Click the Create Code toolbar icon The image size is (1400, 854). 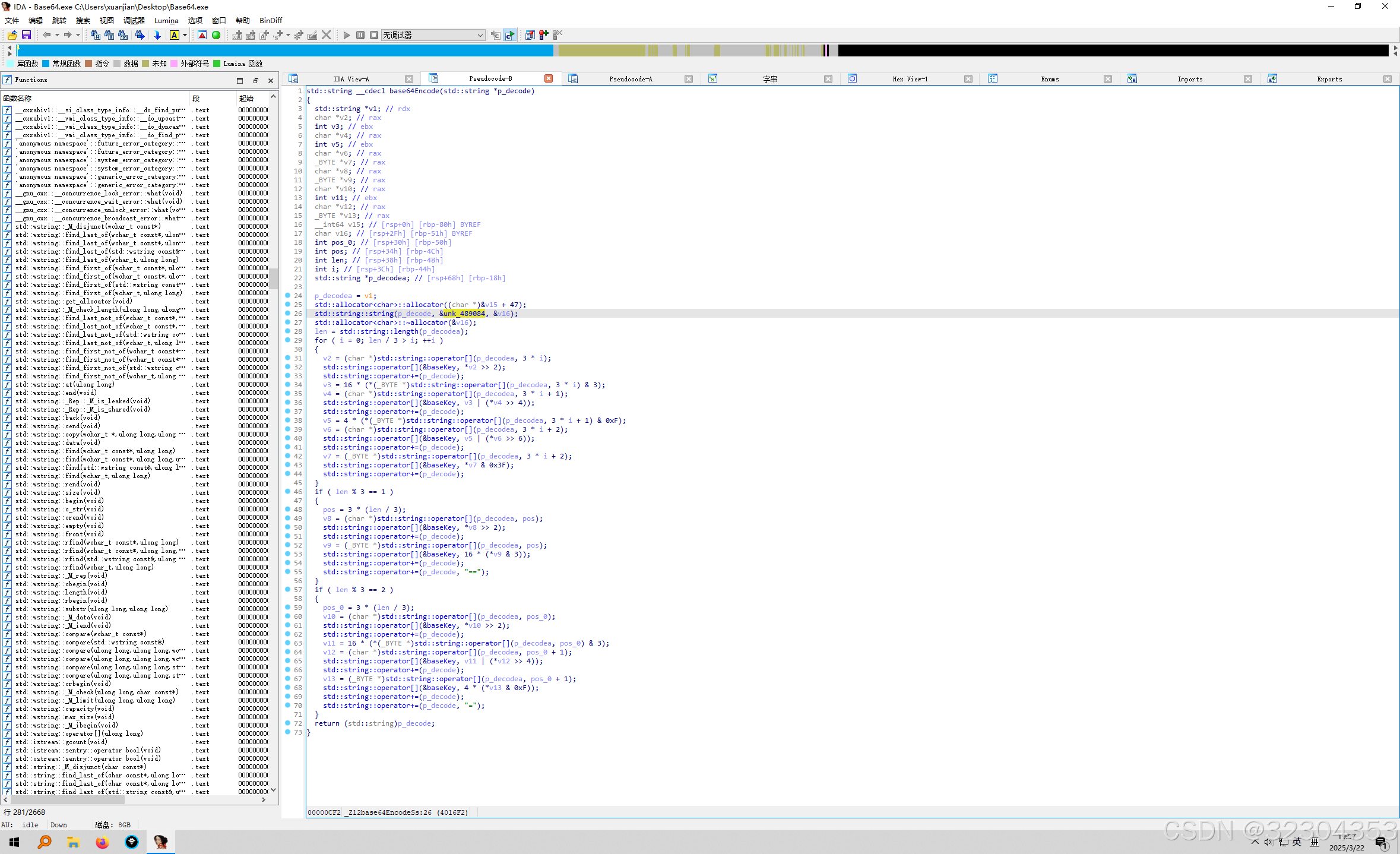[x=237, y=35]
